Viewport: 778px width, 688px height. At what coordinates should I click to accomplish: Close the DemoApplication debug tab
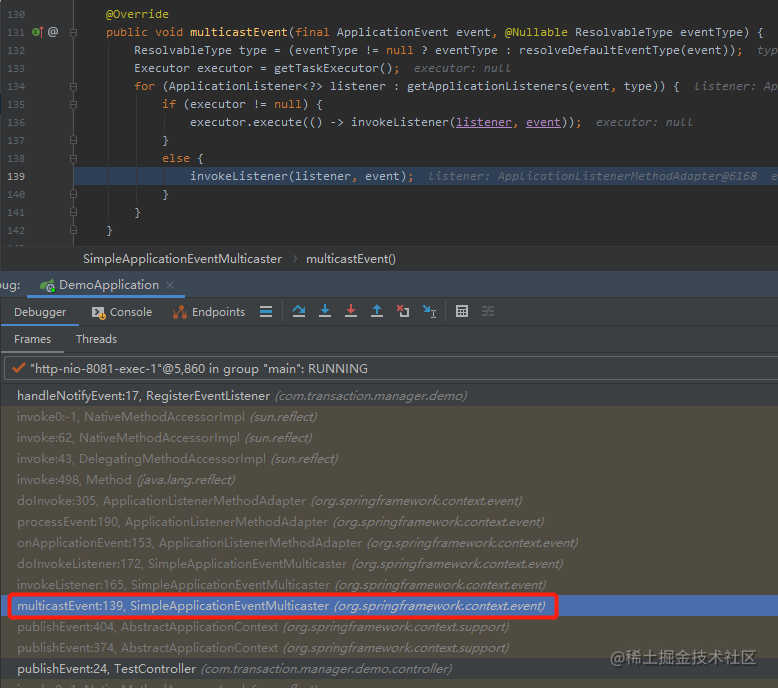point(170,285)
